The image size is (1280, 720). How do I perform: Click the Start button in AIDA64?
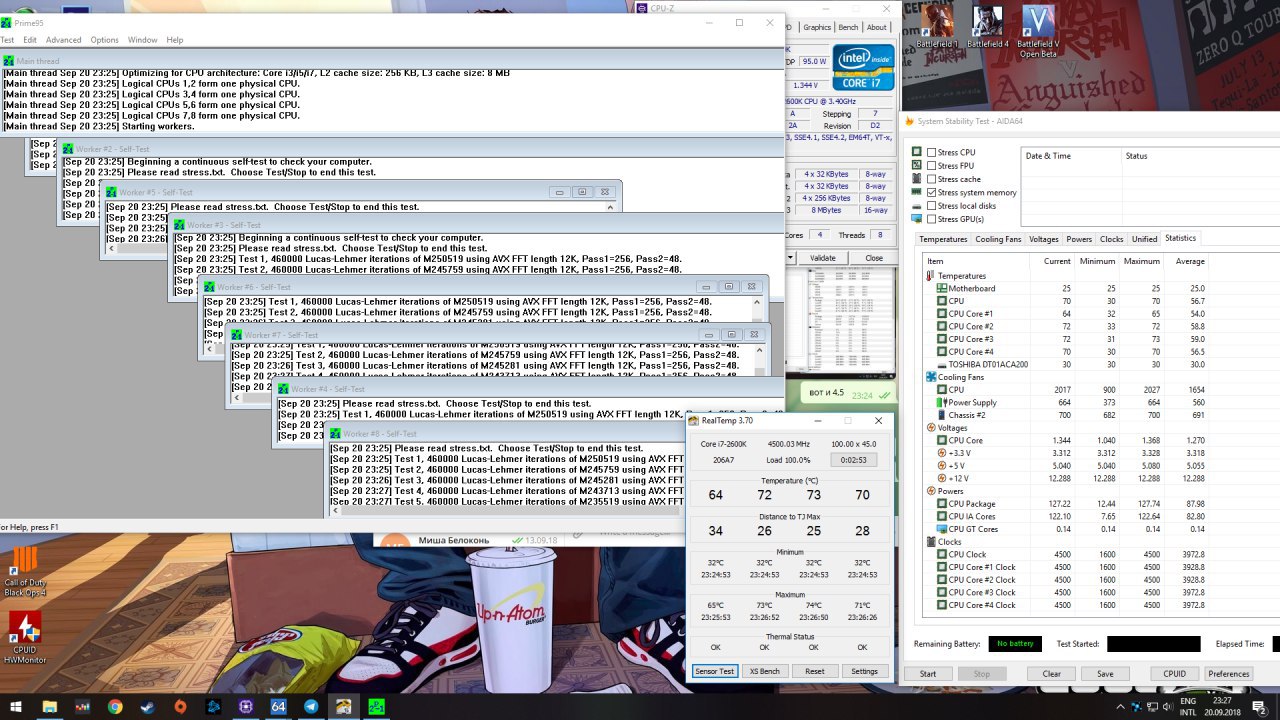[928, 674]
